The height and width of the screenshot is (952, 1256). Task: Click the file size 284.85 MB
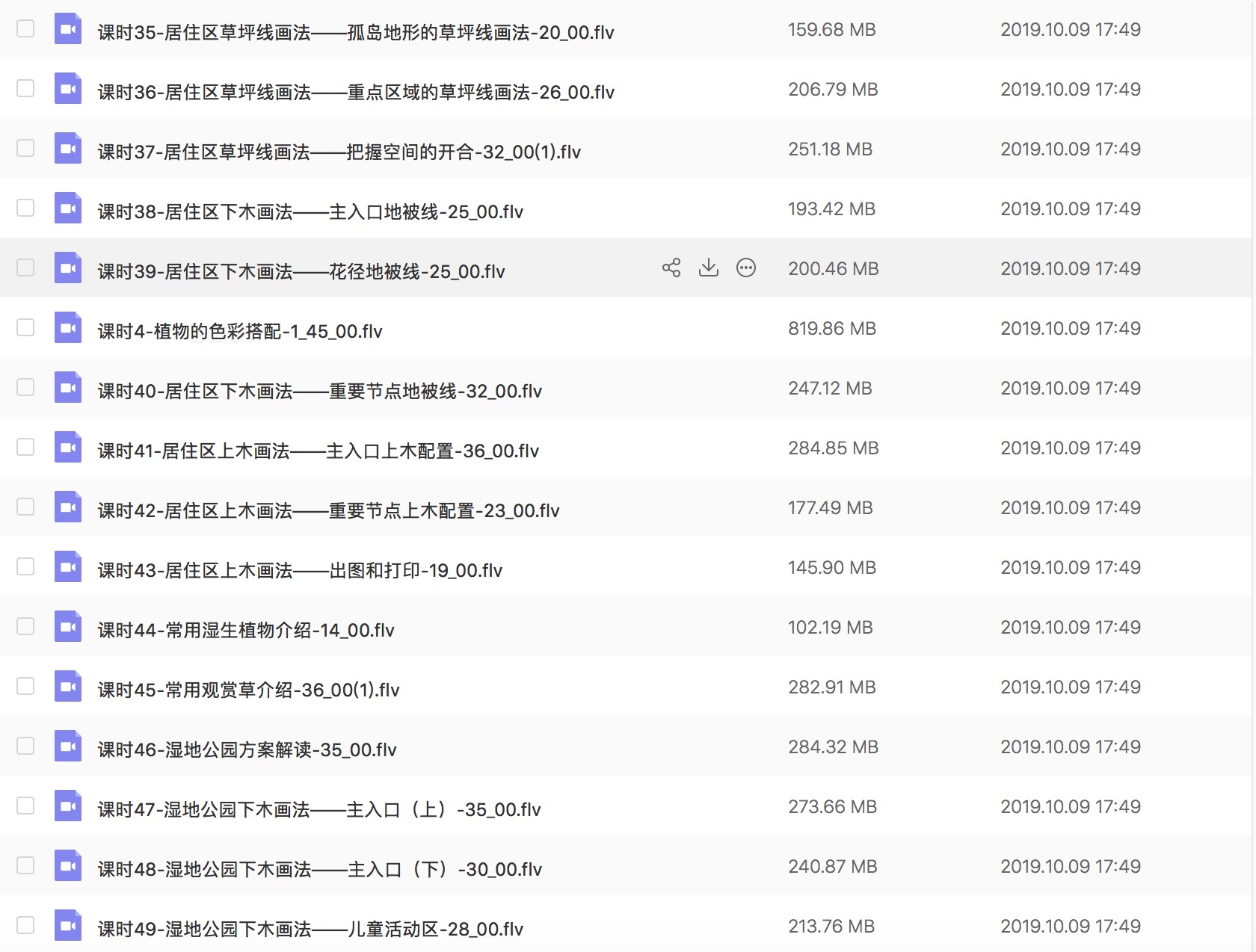pyautogui.click(x=834, y=448)
